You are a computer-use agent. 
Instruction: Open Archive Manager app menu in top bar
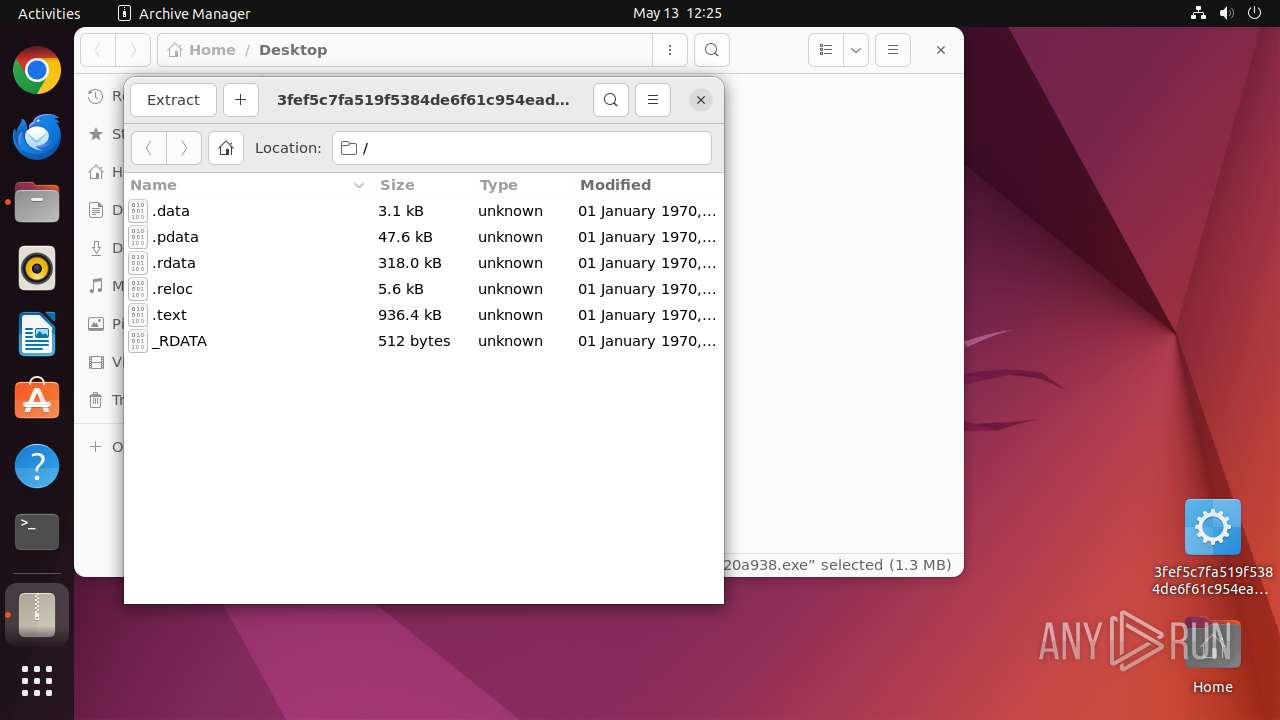click(184, 13)
